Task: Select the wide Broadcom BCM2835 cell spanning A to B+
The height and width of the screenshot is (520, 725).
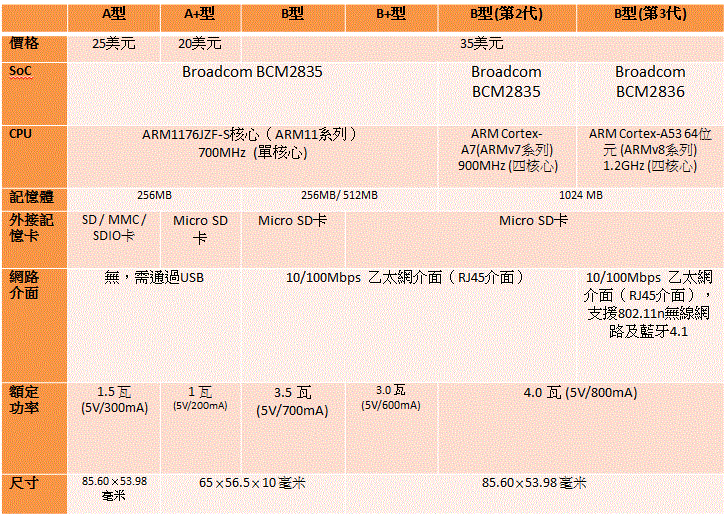Action: point(252,94)
